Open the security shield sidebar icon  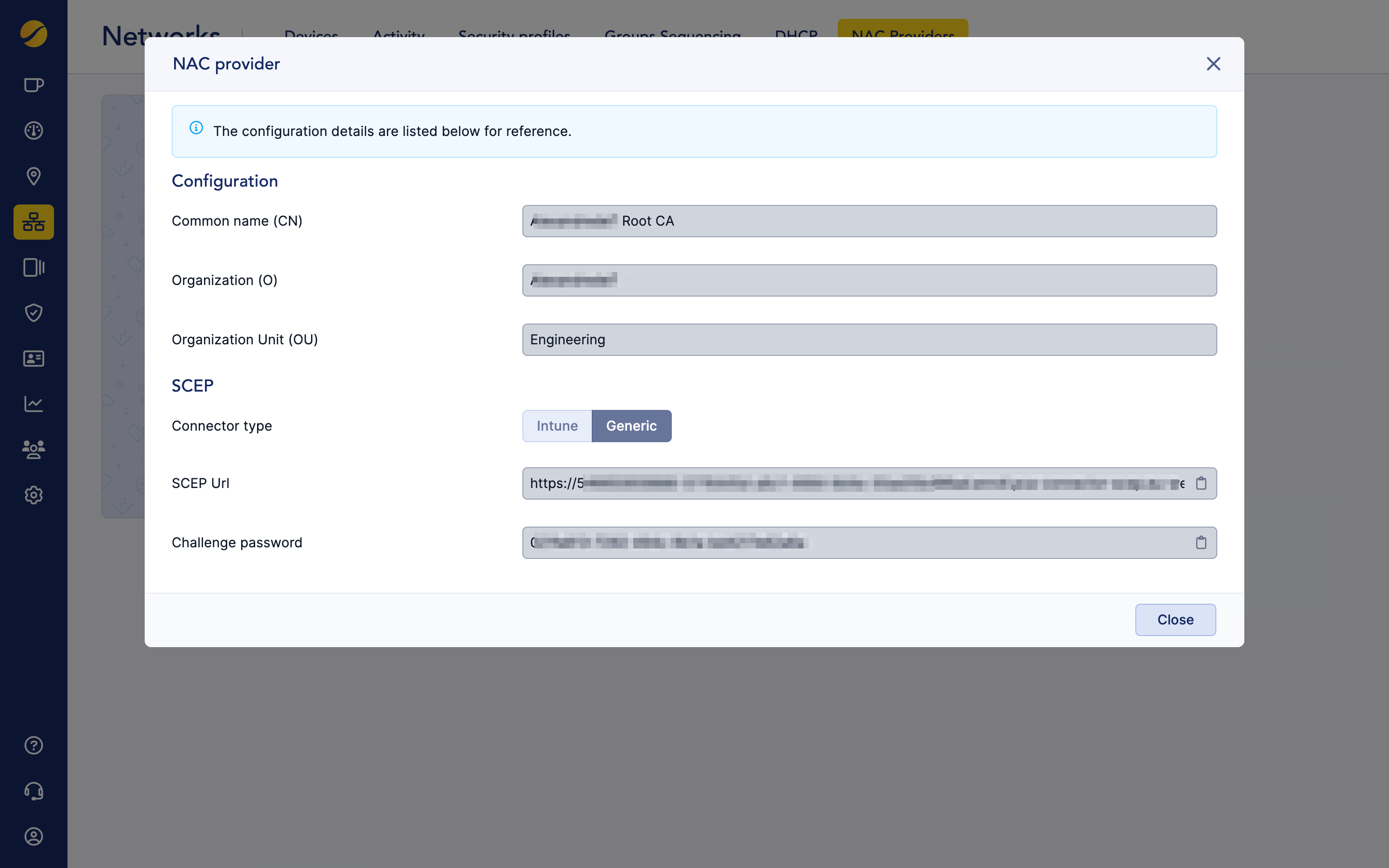[x=34, y=313]
